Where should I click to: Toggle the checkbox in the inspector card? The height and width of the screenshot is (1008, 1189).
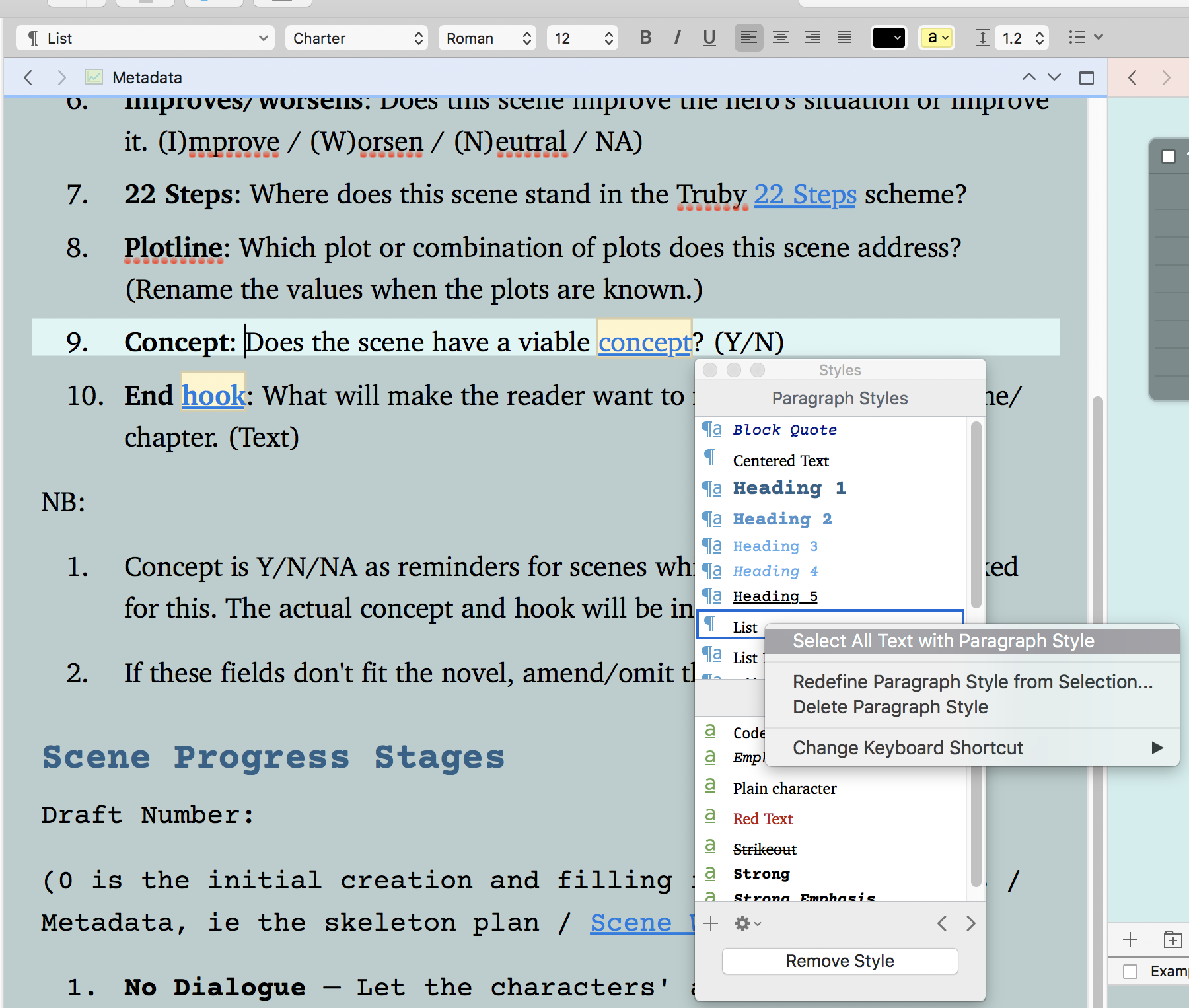point(1169,157)
